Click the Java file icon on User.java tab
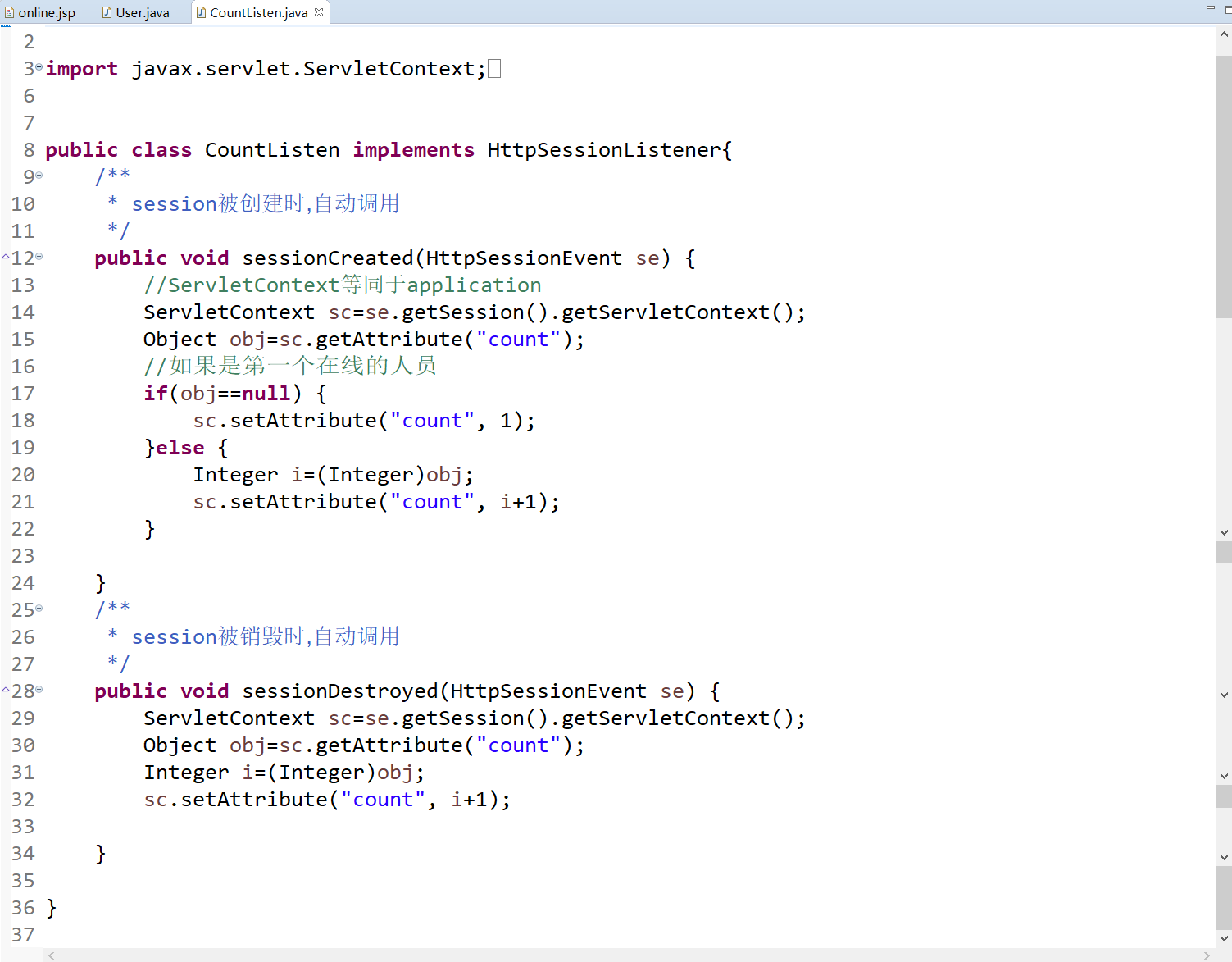The image size is (1232, 962). 107,12
